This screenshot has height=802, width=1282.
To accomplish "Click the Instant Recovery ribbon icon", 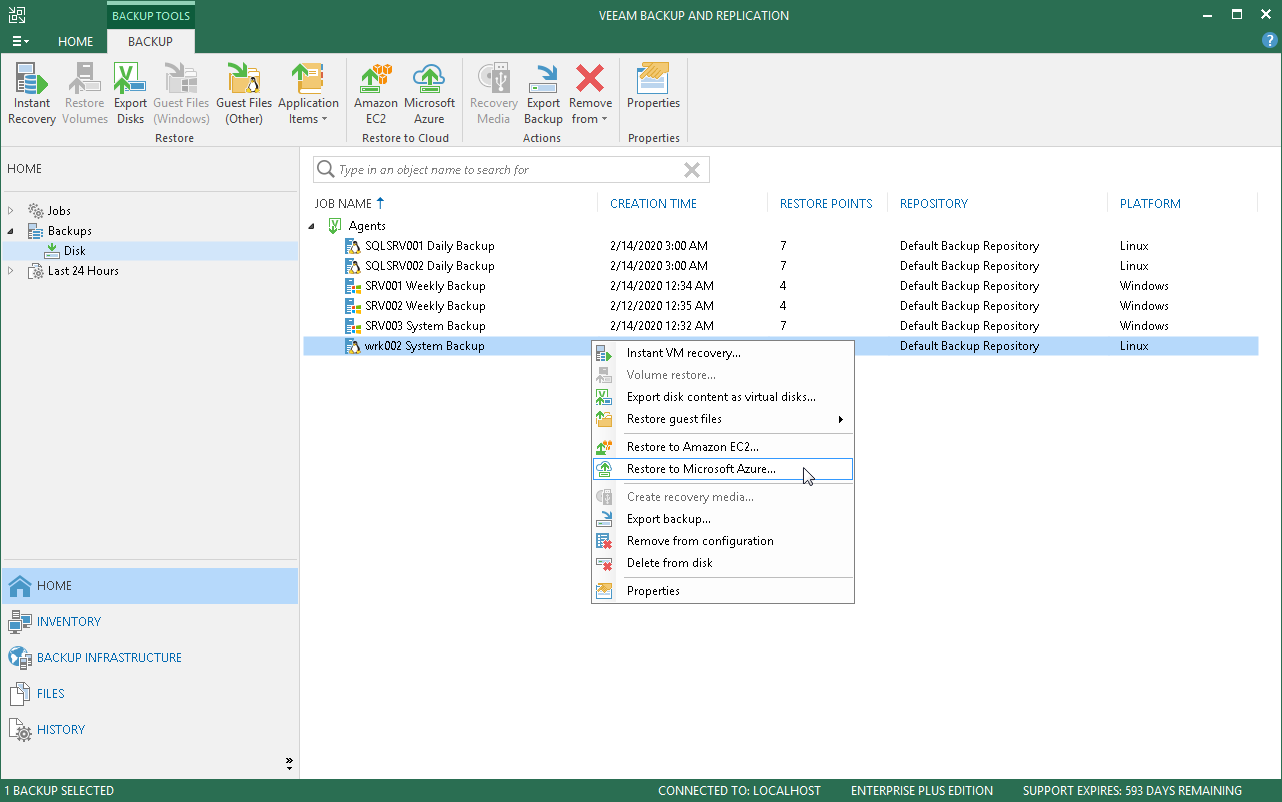I will point(32,94).
